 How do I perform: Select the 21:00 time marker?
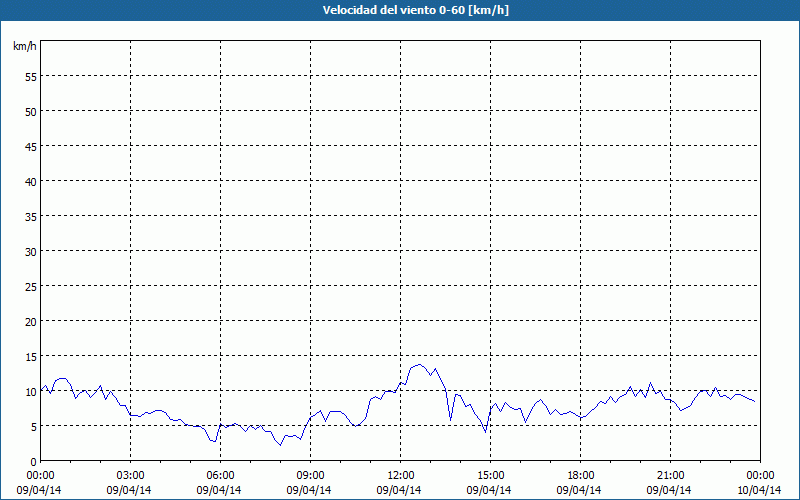pyautogui.click(x=671, y=475)
